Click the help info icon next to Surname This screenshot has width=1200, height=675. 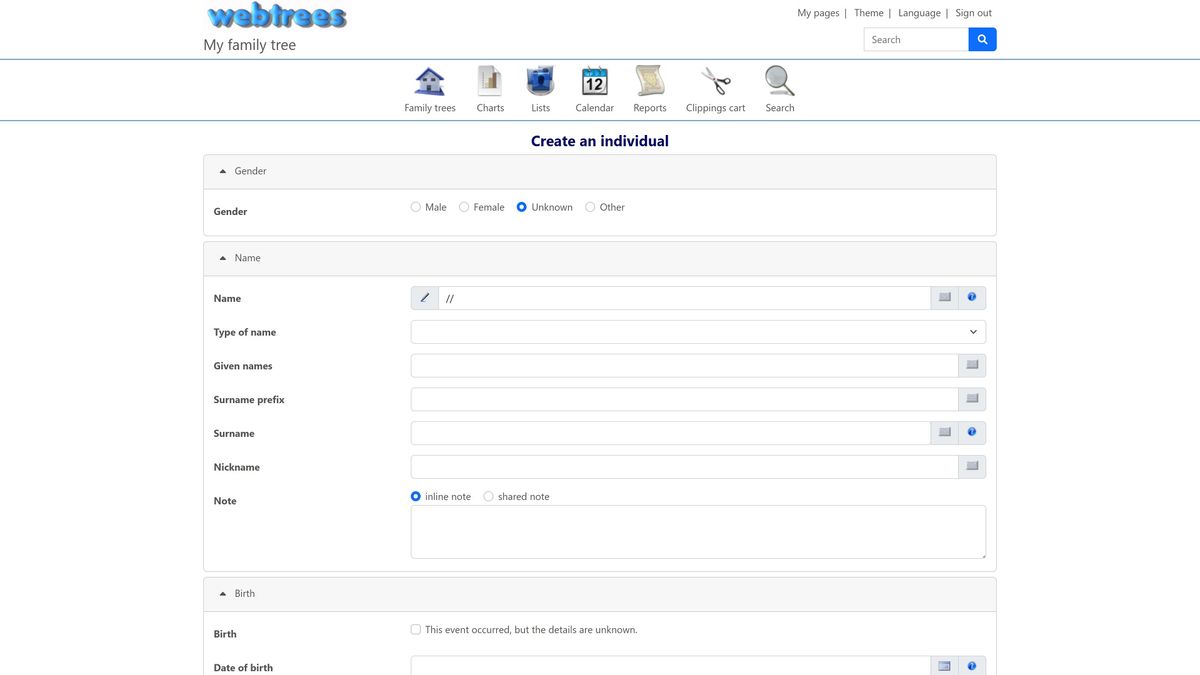click(x=970, y=432)
